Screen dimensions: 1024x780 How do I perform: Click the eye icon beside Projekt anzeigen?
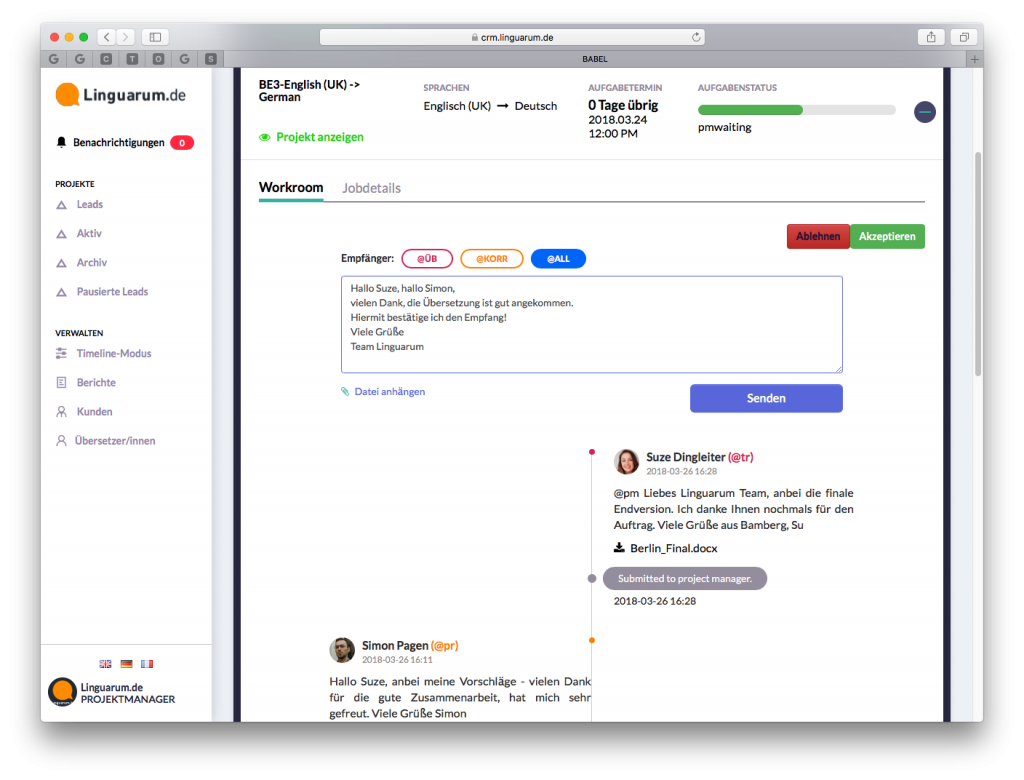pyautogui.click(x=265, y=137)
